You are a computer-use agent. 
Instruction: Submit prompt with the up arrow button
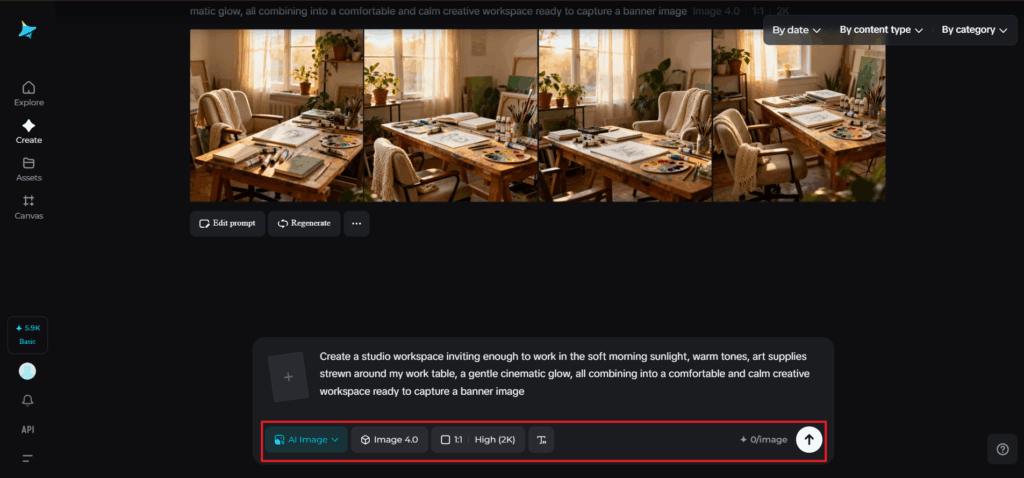(809, 440)
